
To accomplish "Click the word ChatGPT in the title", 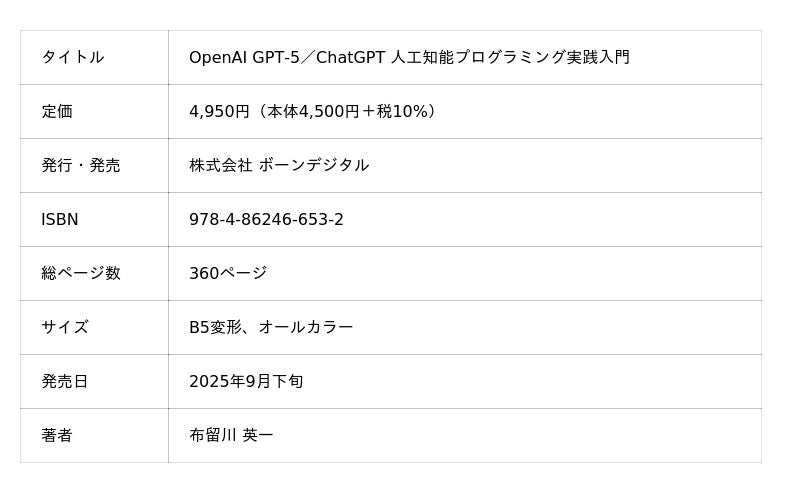I will 350,58.
